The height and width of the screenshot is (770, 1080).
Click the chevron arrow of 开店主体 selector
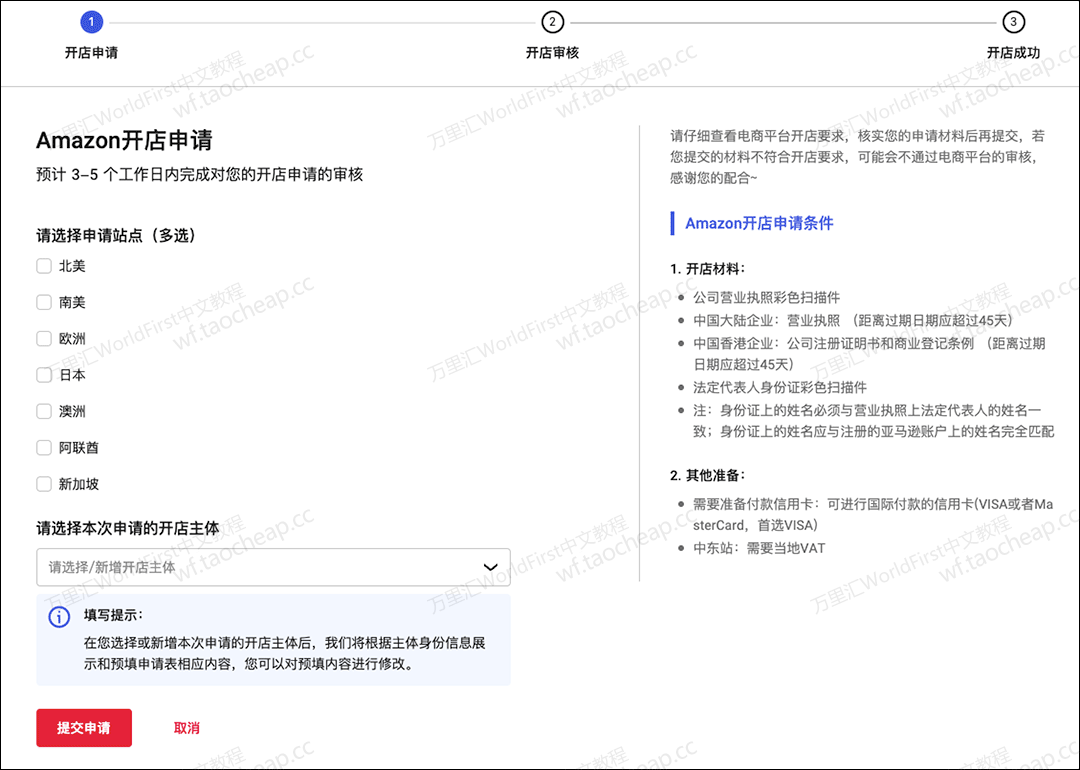[490, 567]
